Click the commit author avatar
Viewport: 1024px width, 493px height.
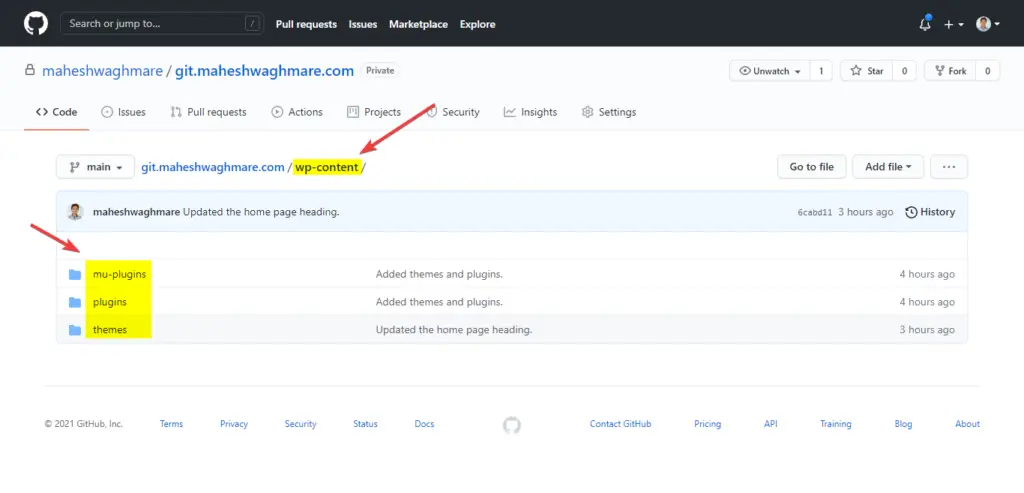(x=75, y=212)
